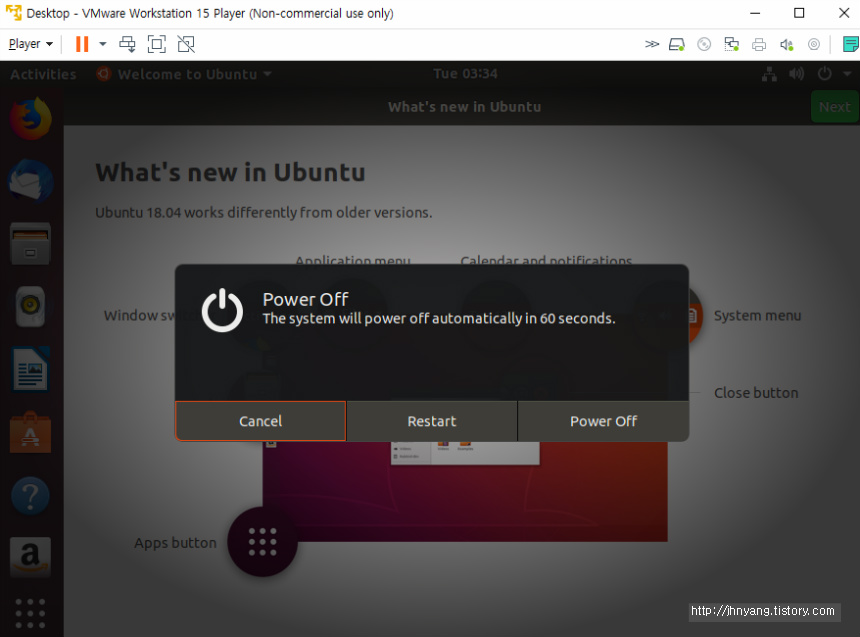
Task: Click the Apps button circle in the welcome illustration
Action: [x=263, y=542]
